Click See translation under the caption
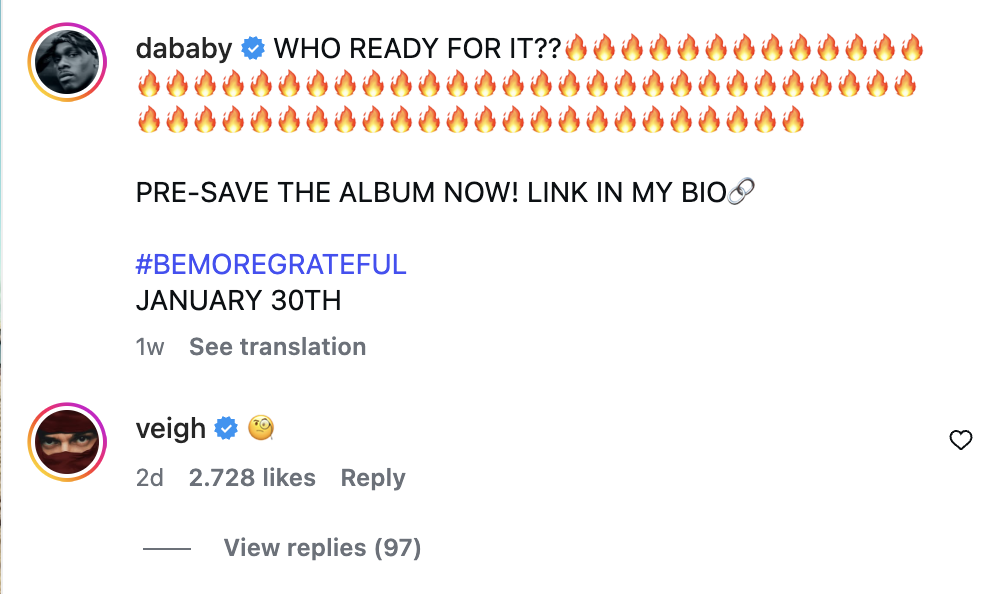Screen dimensions: 994x594 click(x=277, y=347)
